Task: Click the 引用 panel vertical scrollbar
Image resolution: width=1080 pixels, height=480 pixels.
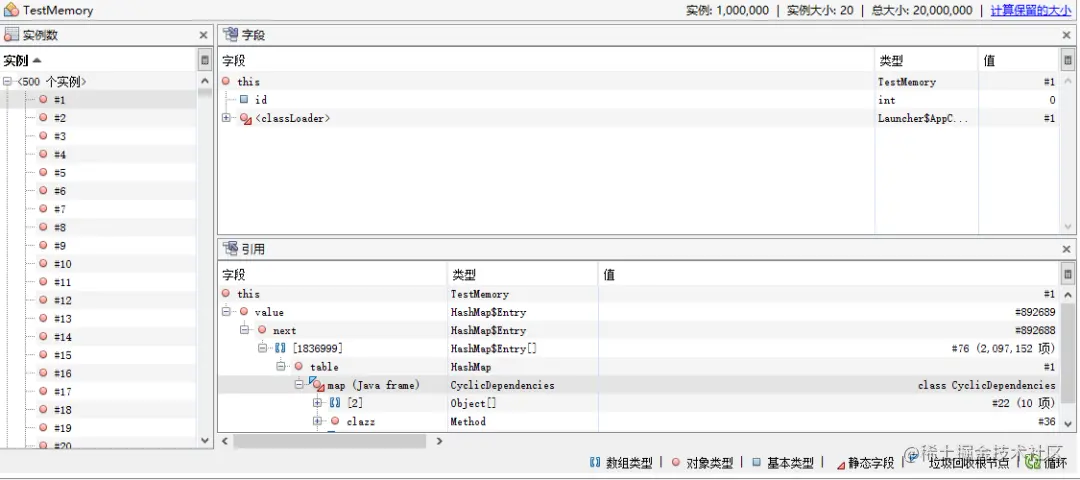Action: [x=1068, y=358]
